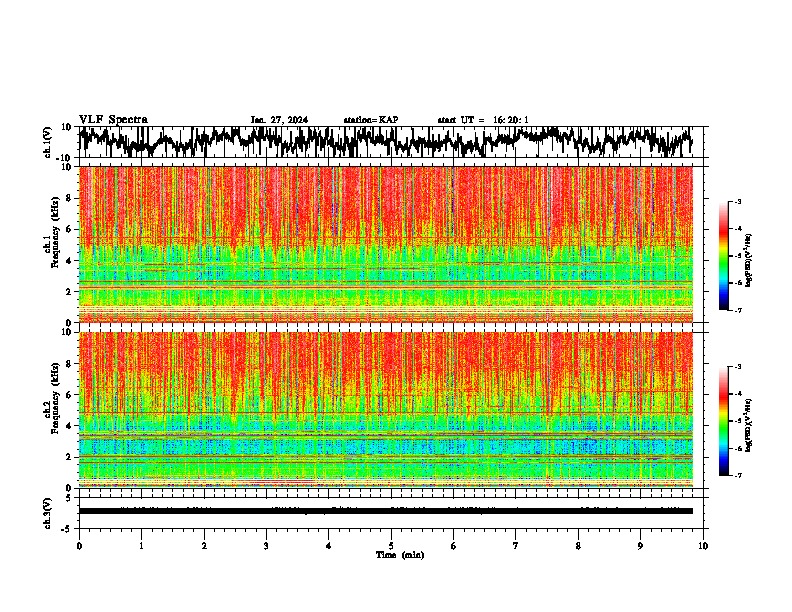Click the "4" kHz tick on the ch.2 frequency axis
This screenshot has height=612, width=792.
point(70,426)
